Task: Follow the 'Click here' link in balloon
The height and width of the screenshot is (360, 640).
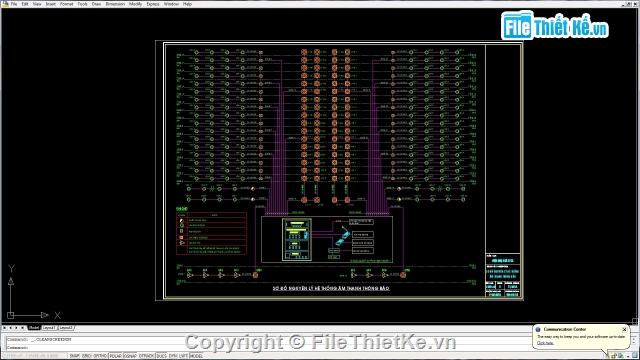Action: 545,343
